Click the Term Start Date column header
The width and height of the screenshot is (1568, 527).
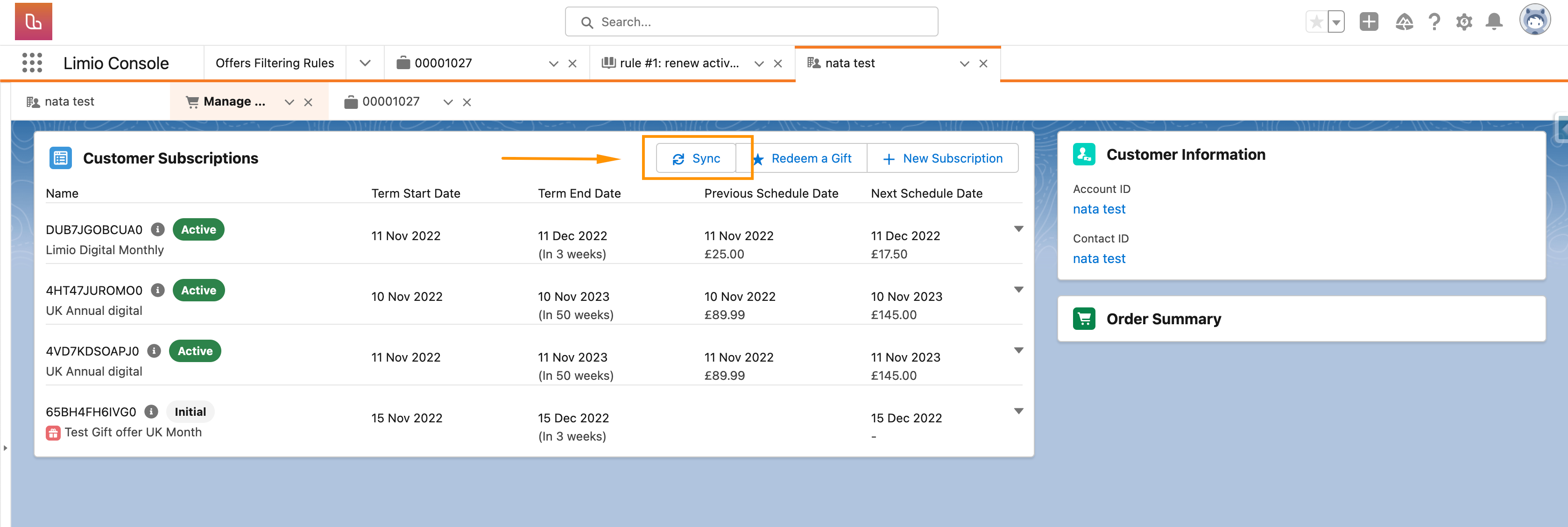click(x=416, y=193)
